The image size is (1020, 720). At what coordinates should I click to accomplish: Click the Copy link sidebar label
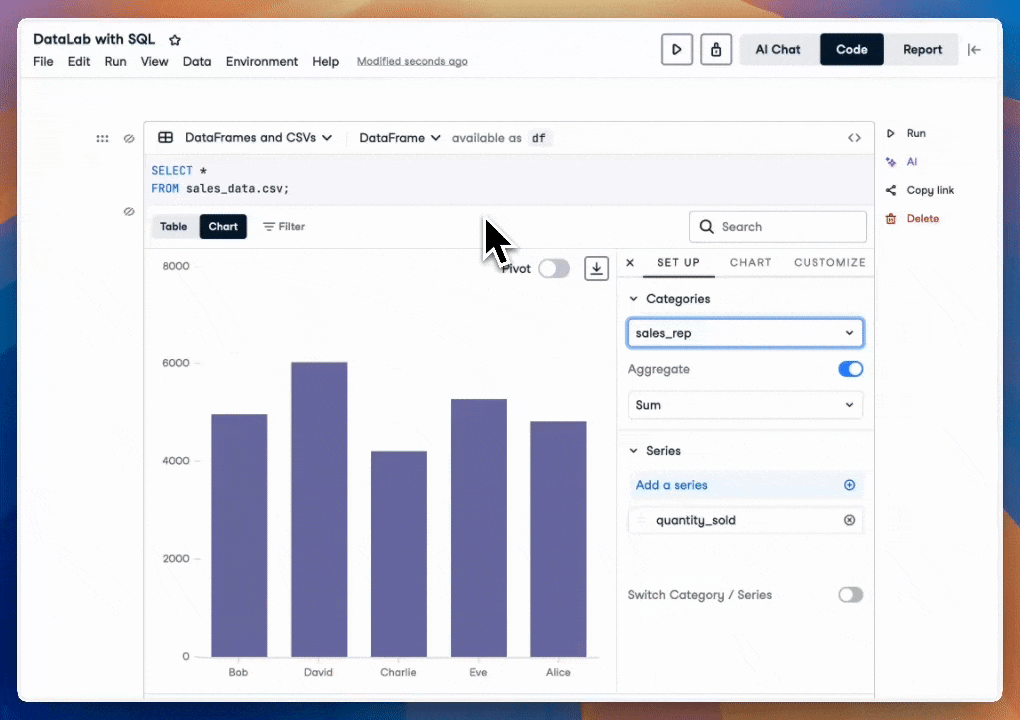tap(930, 190)
